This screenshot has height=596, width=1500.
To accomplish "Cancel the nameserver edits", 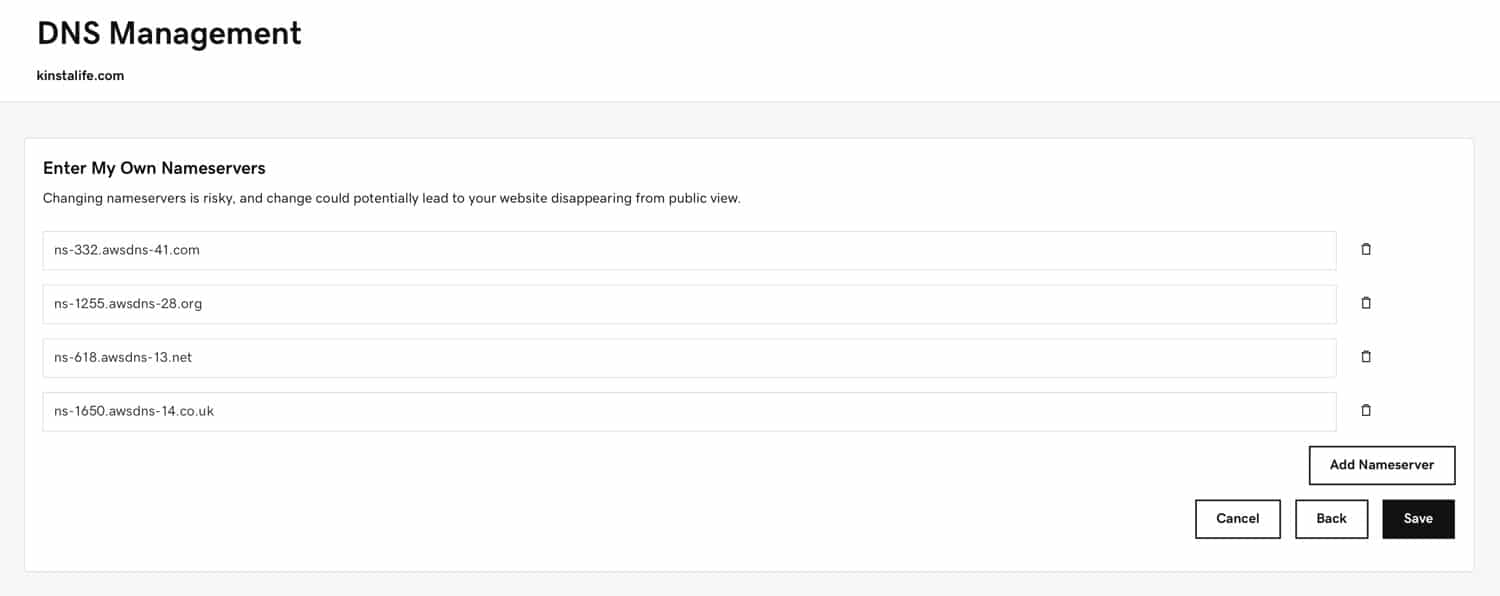I will tap(1238, 518).
